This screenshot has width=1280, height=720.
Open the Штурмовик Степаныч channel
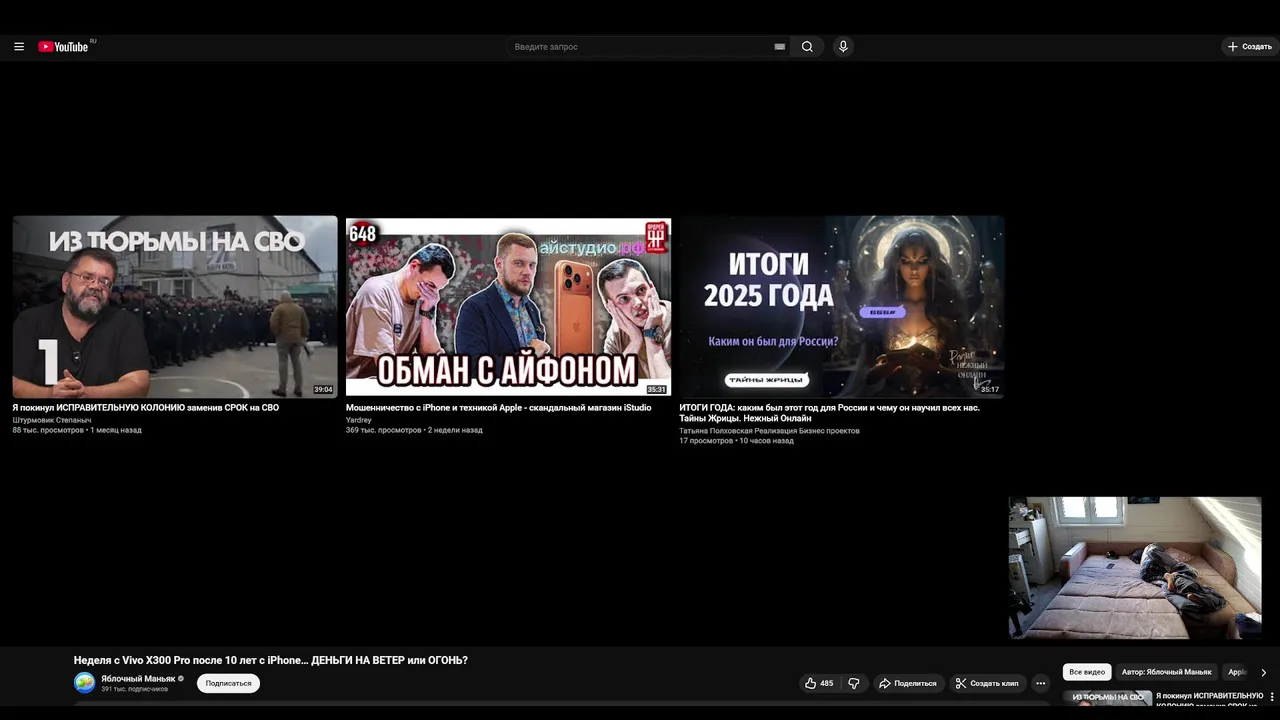51,420
